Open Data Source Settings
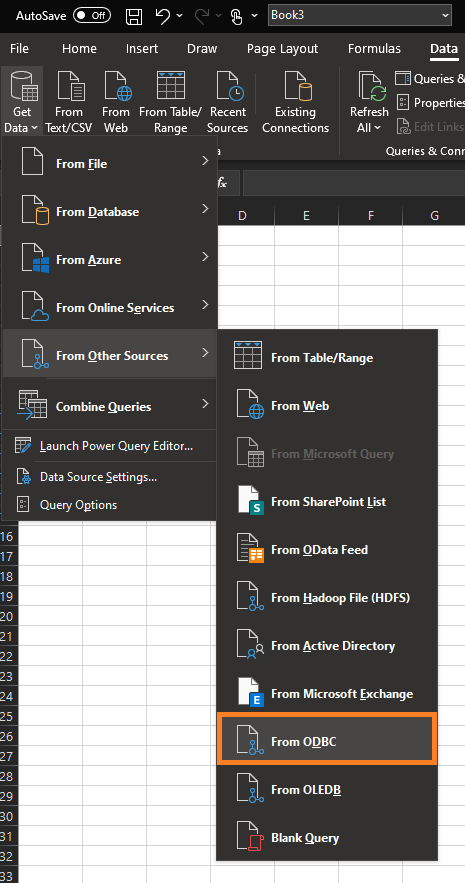 click(110, 477)
